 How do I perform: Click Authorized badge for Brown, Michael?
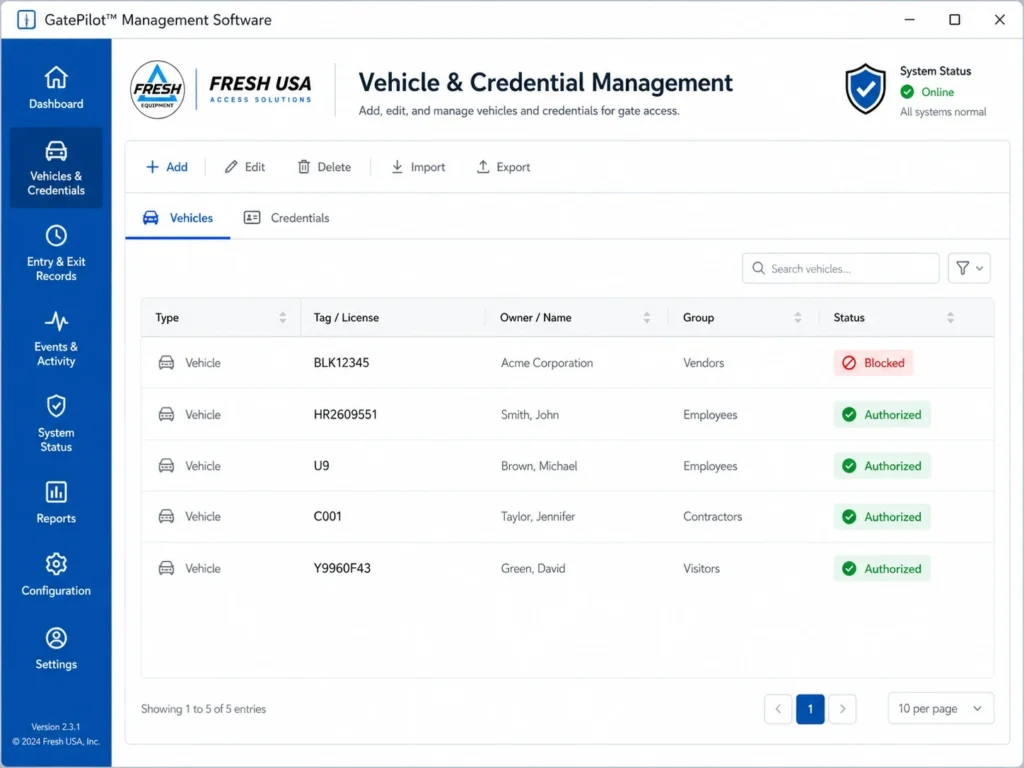pos(882,466)
